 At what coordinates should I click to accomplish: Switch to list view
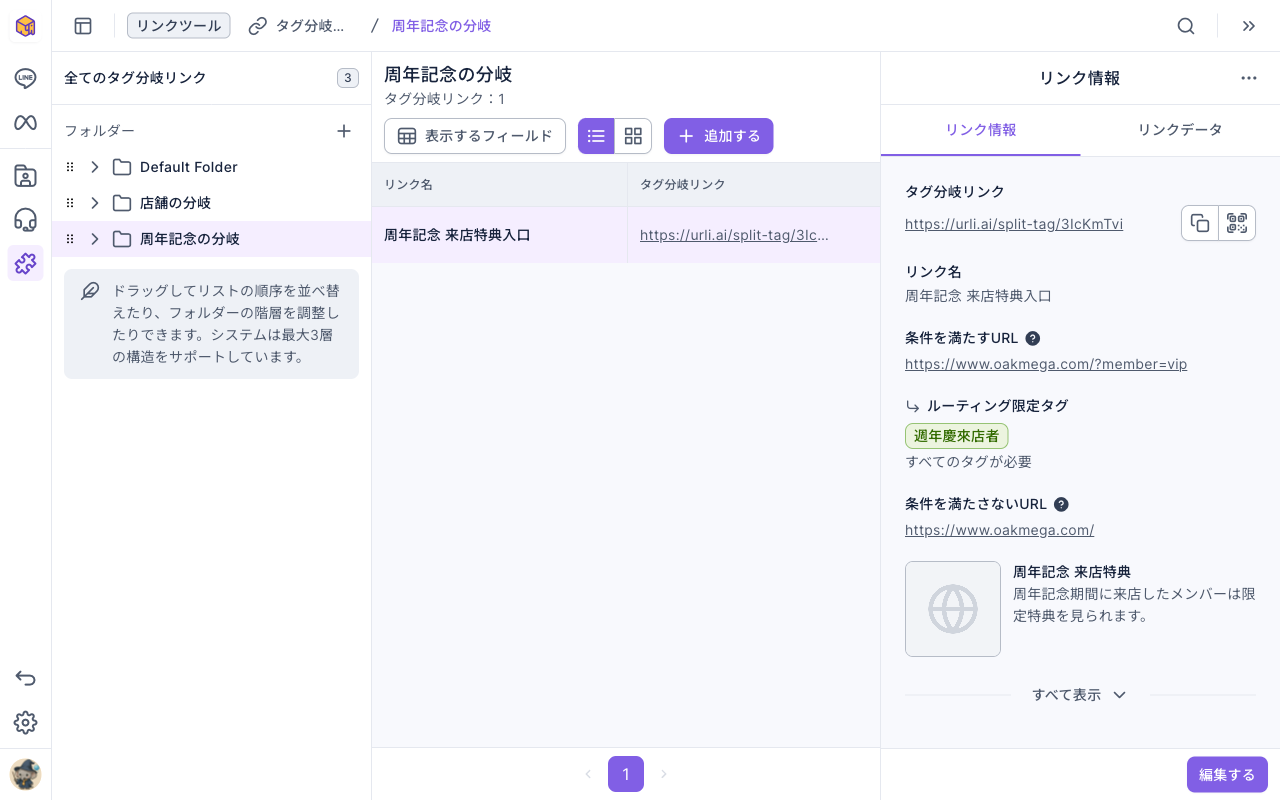click(596, 136)
